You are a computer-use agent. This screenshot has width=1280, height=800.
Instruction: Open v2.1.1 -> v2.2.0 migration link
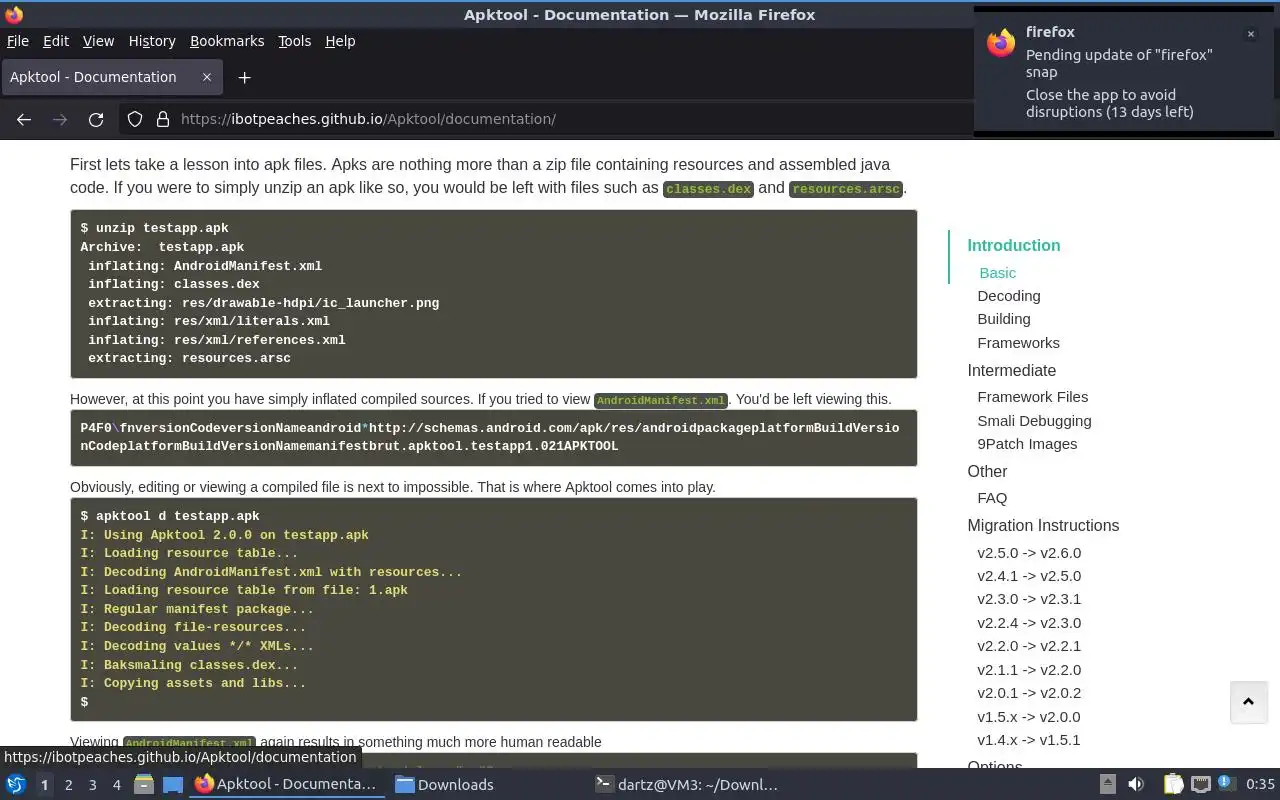coord(1029,670)
